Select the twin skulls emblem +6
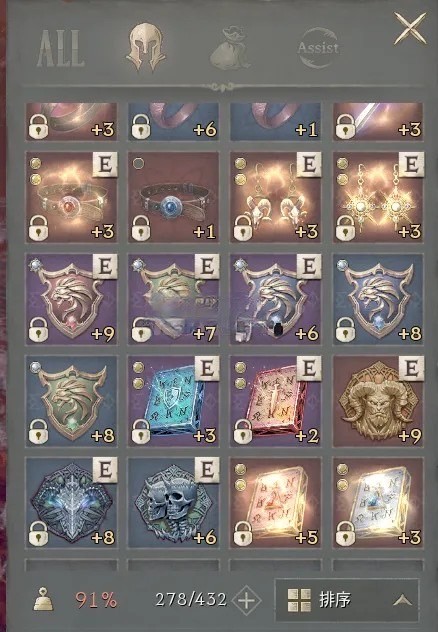The height and width of the screenshot is (632, 438). tap(174, 503)
